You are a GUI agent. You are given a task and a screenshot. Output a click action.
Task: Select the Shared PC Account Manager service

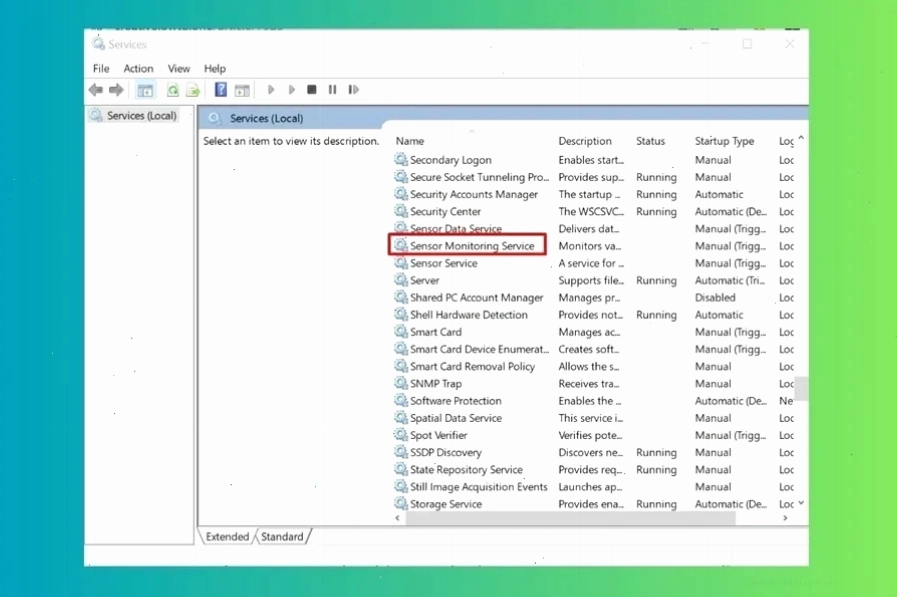(x=477, y=297)
